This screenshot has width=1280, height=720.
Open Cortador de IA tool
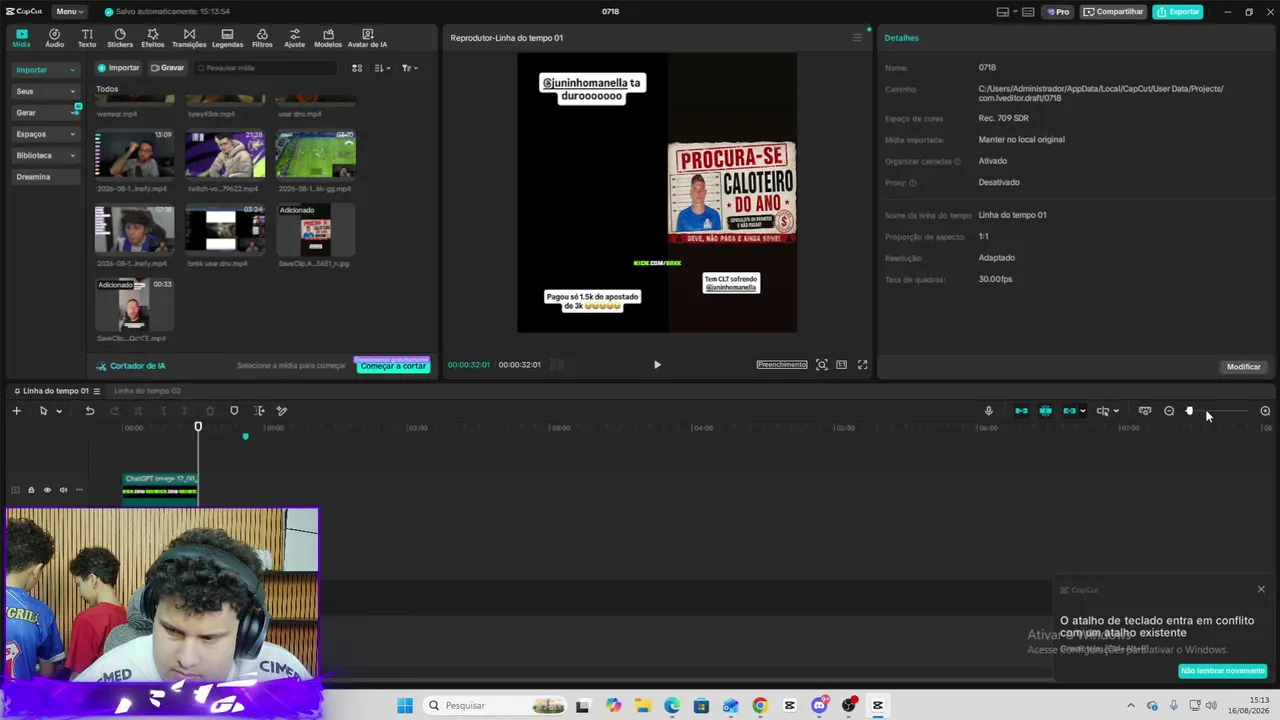pyautogui.click(x=131, y=366)
